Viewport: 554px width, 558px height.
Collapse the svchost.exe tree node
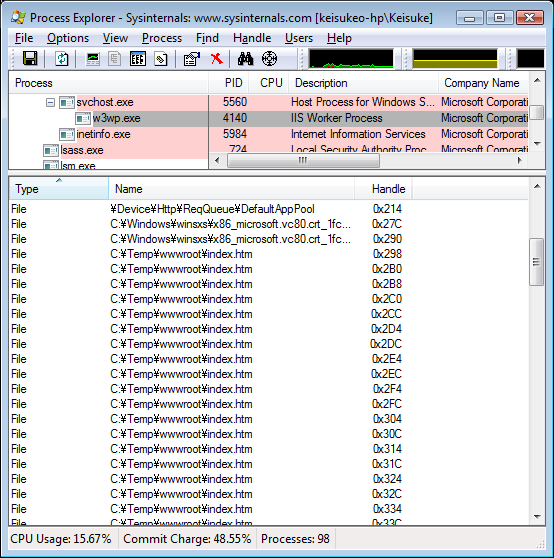click(x=51, y=103)
